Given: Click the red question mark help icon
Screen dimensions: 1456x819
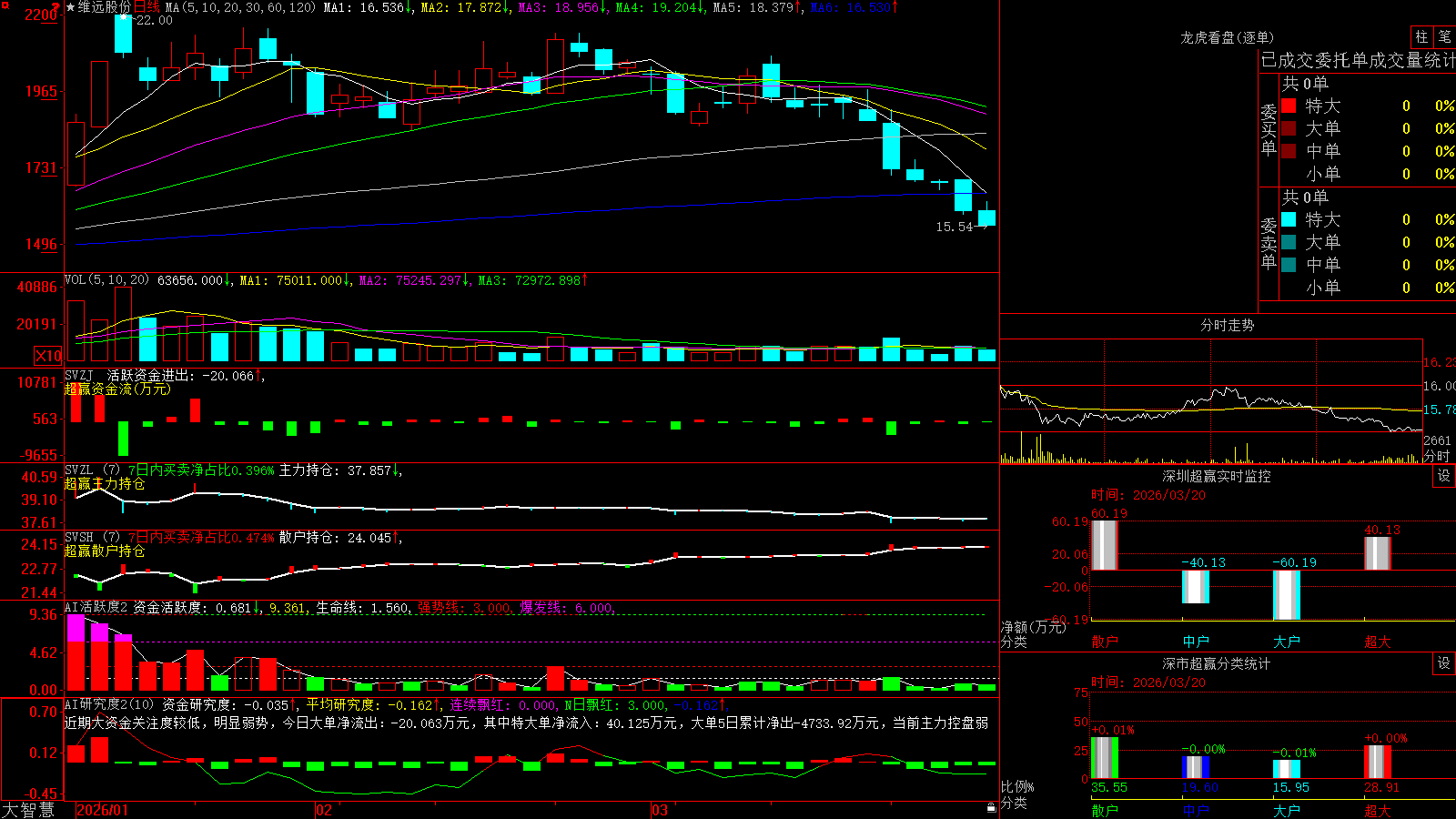Looking at the screenshot, I should click(x=57, y=6).
